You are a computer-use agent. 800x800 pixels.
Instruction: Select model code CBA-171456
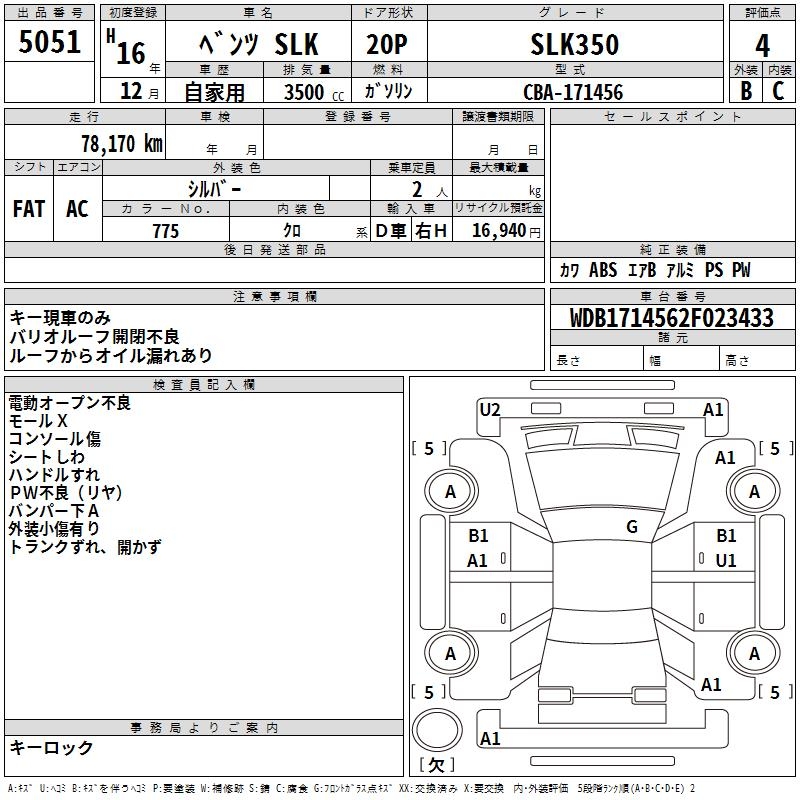click(574, 92)
